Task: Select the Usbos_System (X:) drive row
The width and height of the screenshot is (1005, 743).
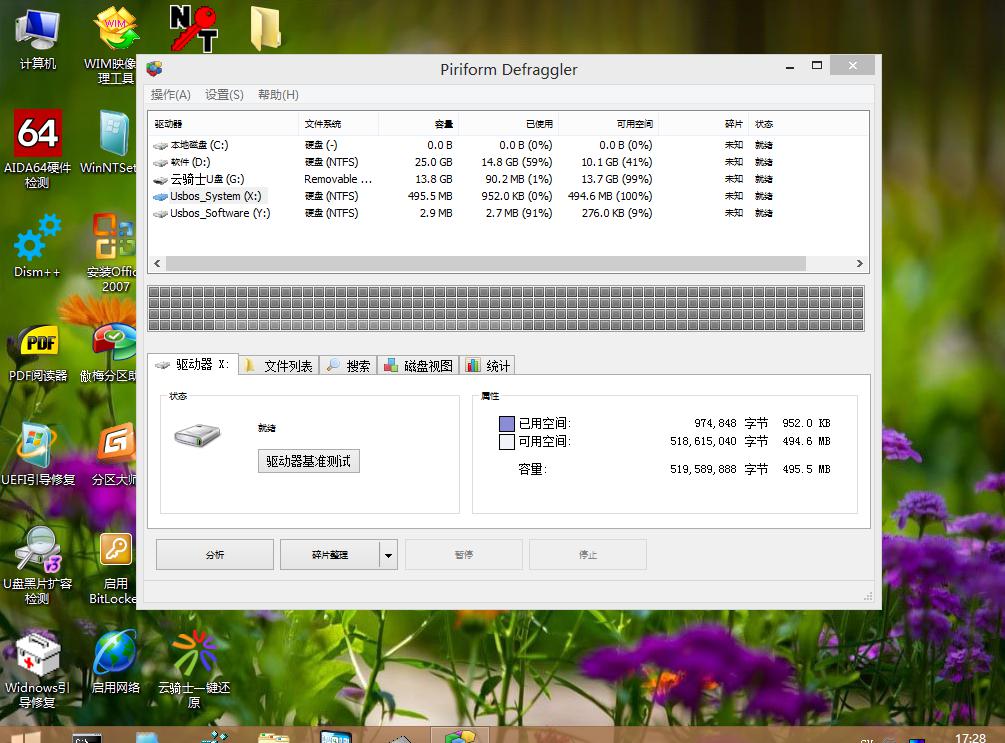Action: (222, 196)
